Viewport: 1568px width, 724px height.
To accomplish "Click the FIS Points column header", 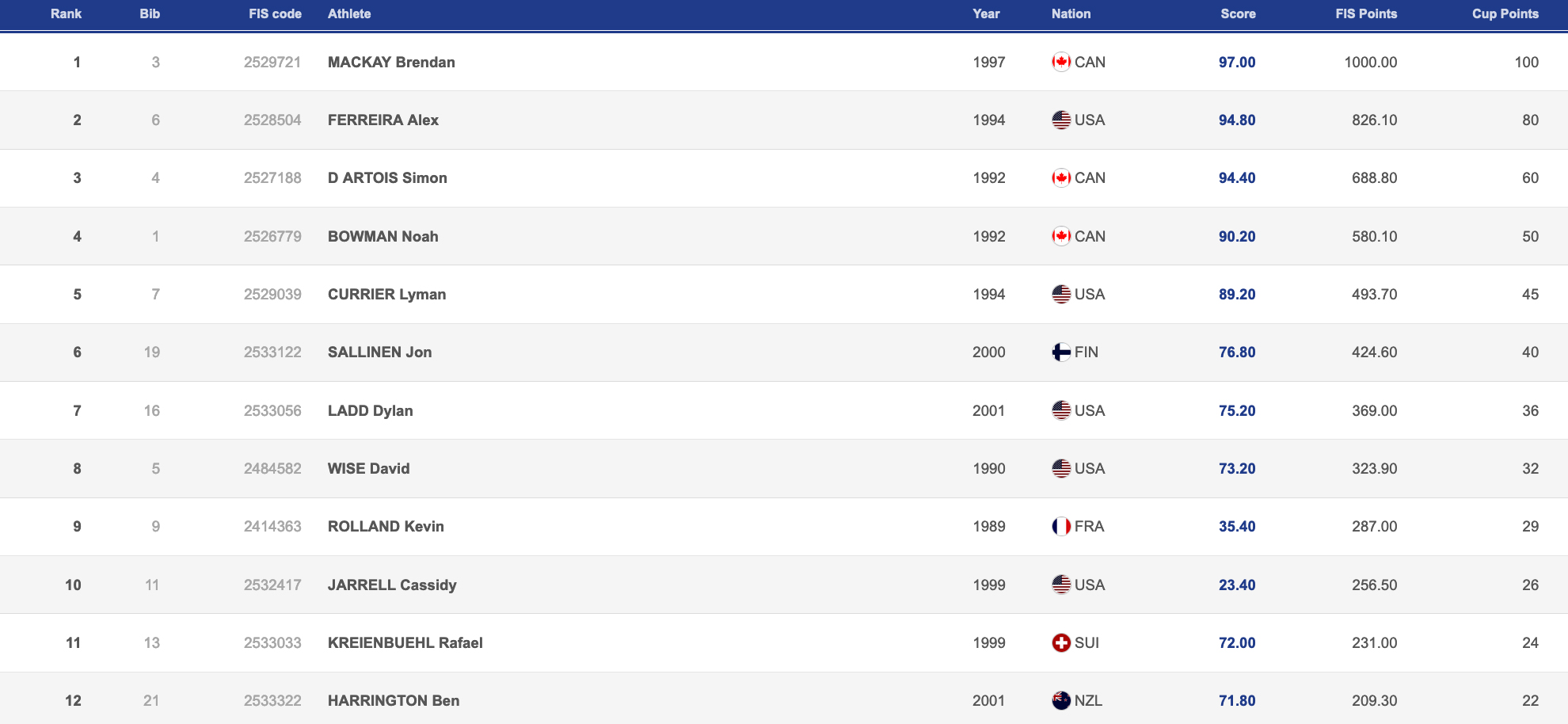I will tap(1365, 13).
